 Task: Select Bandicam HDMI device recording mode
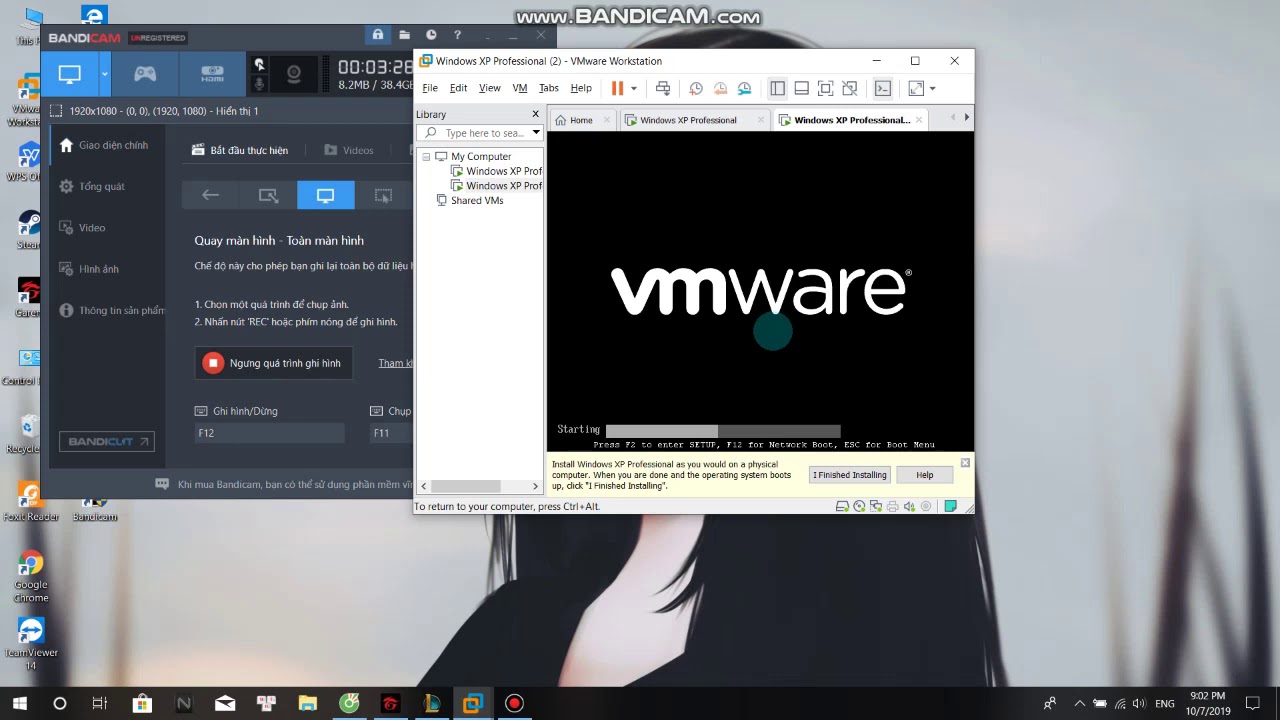click(212, 74)
